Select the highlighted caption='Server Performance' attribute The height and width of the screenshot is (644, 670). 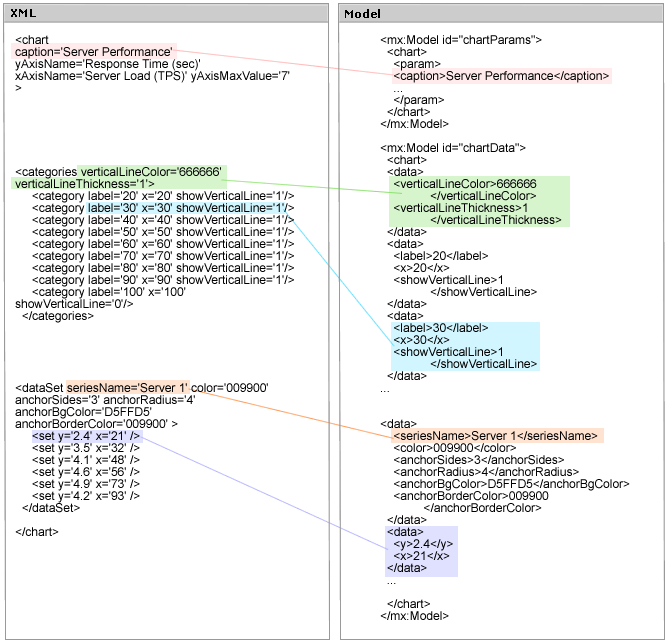pyautogui.click(x=95, y=51)
